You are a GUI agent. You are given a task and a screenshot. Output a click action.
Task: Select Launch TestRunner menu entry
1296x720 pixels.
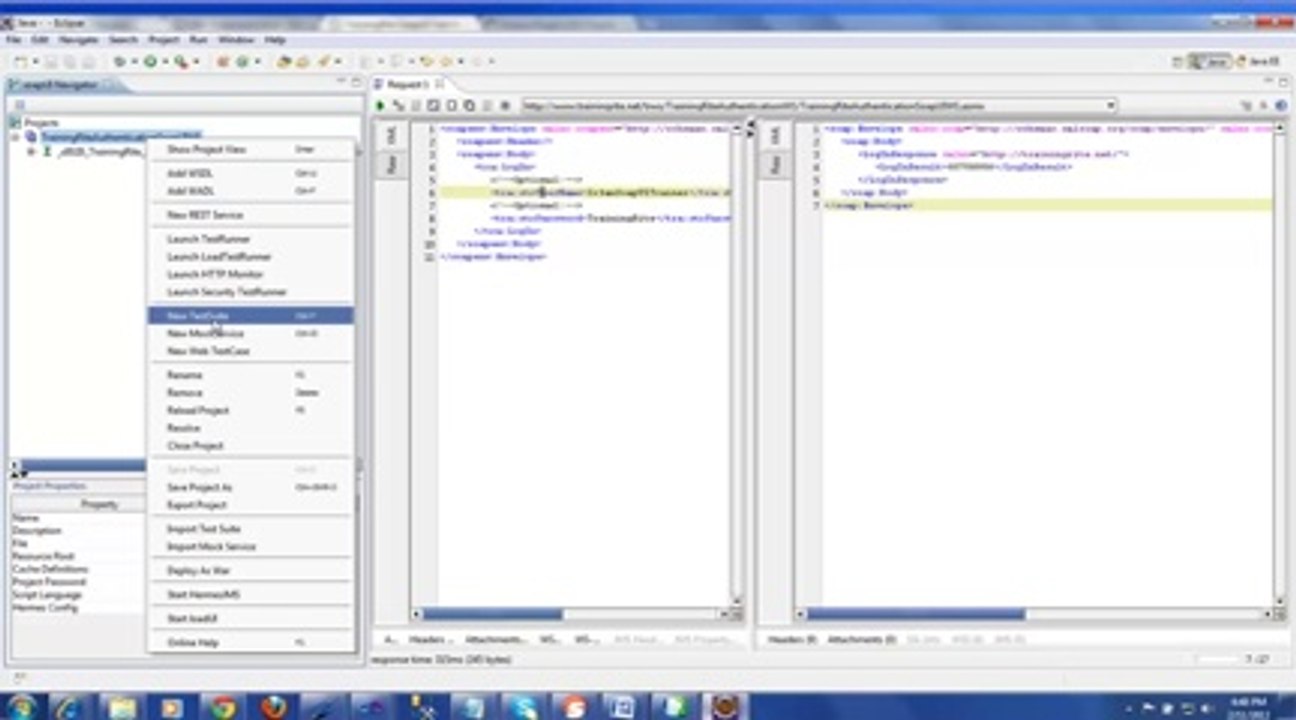pos(250,239)
